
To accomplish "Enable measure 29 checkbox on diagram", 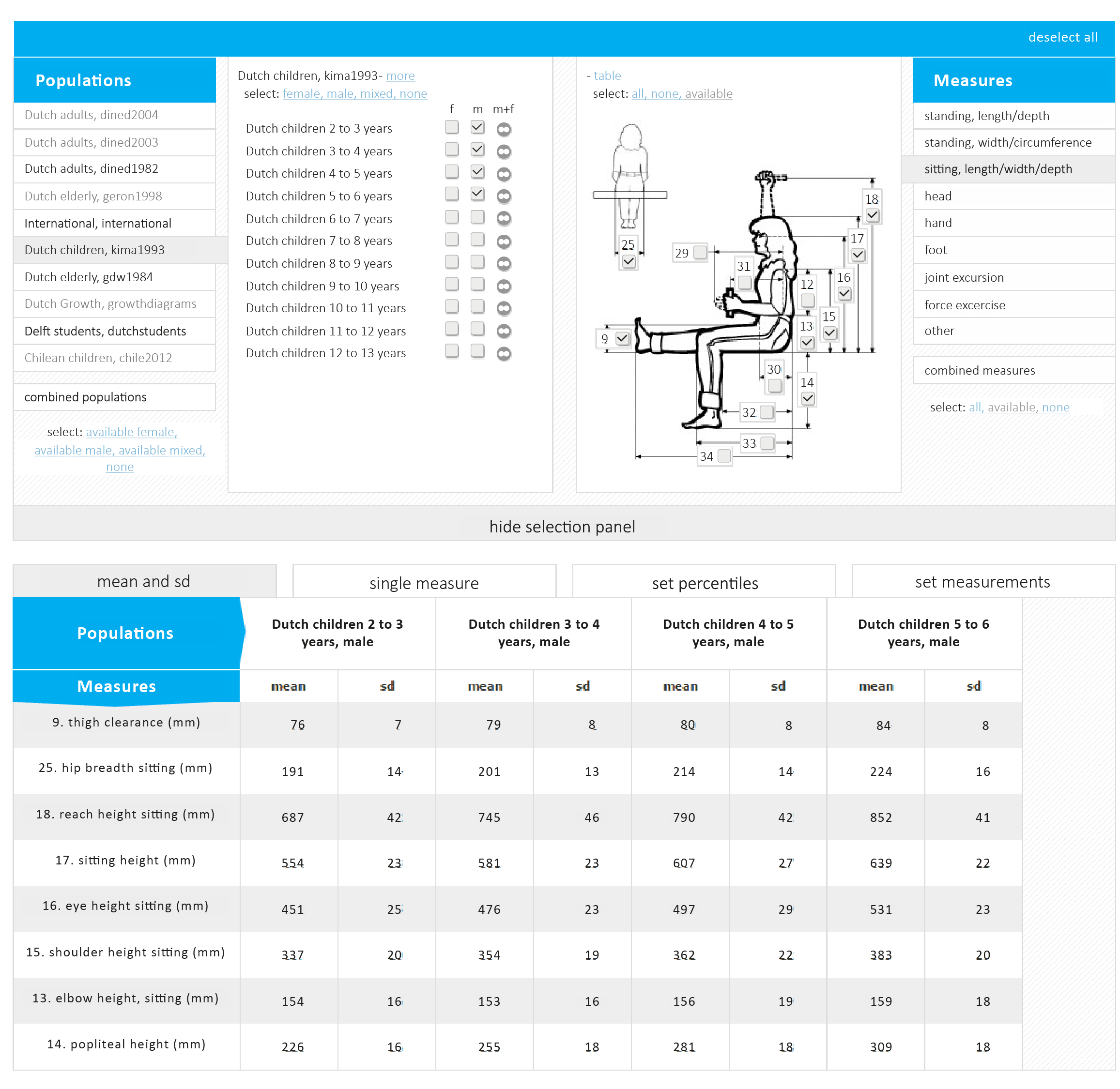I will (699, 252).
